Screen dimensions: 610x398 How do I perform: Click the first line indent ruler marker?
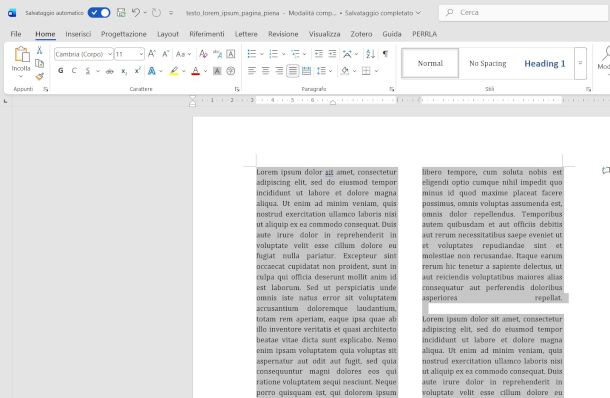click(192, 98)
